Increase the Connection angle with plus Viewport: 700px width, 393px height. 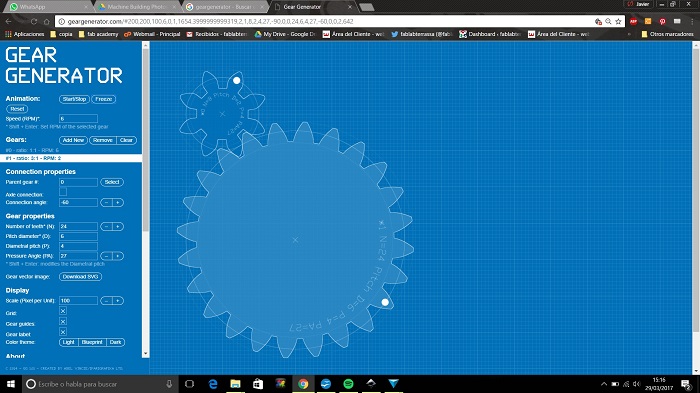pos(118,203)
